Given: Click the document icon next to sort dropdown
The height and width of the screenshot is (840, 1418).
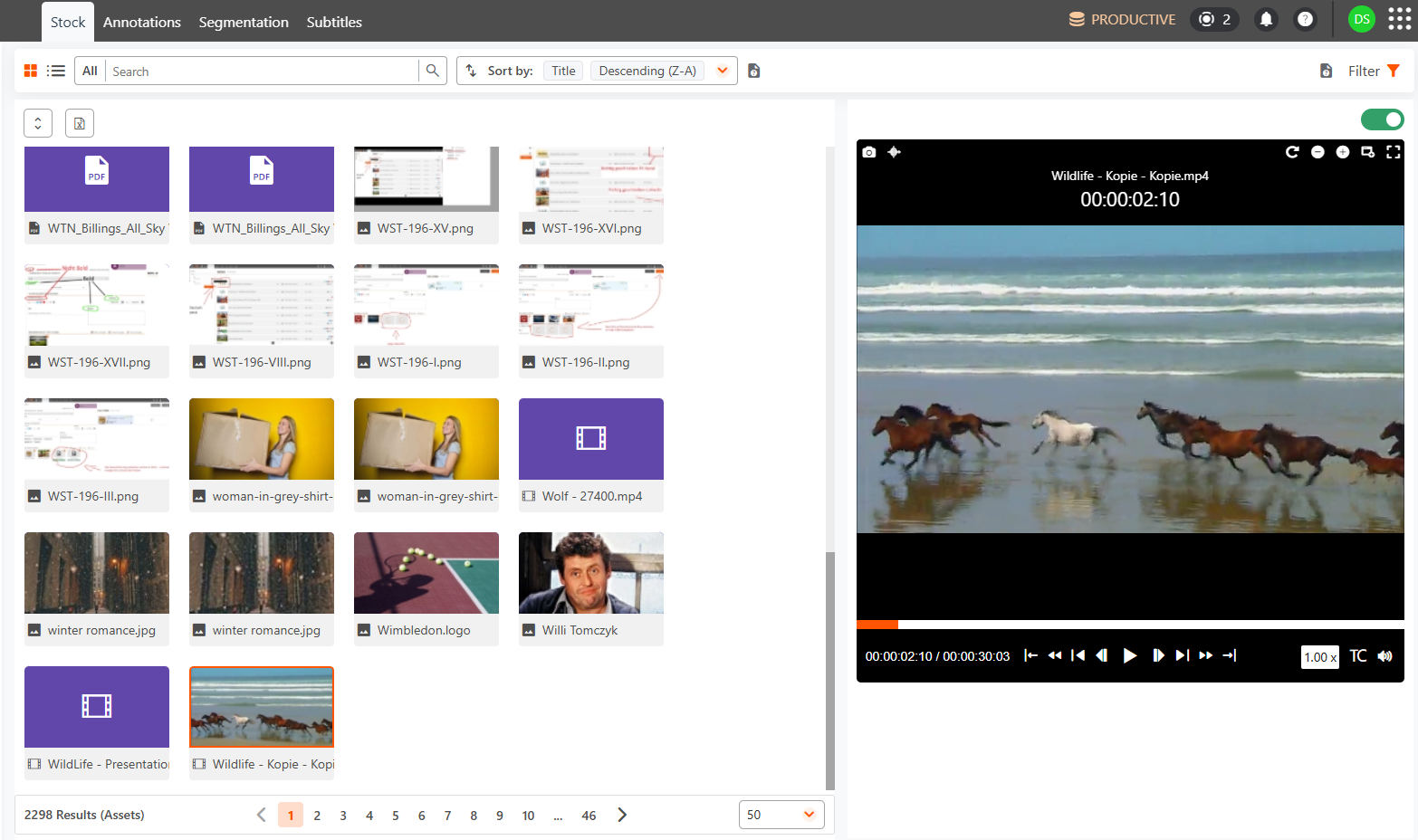Looking at the screenshot, I should point(754,71).
